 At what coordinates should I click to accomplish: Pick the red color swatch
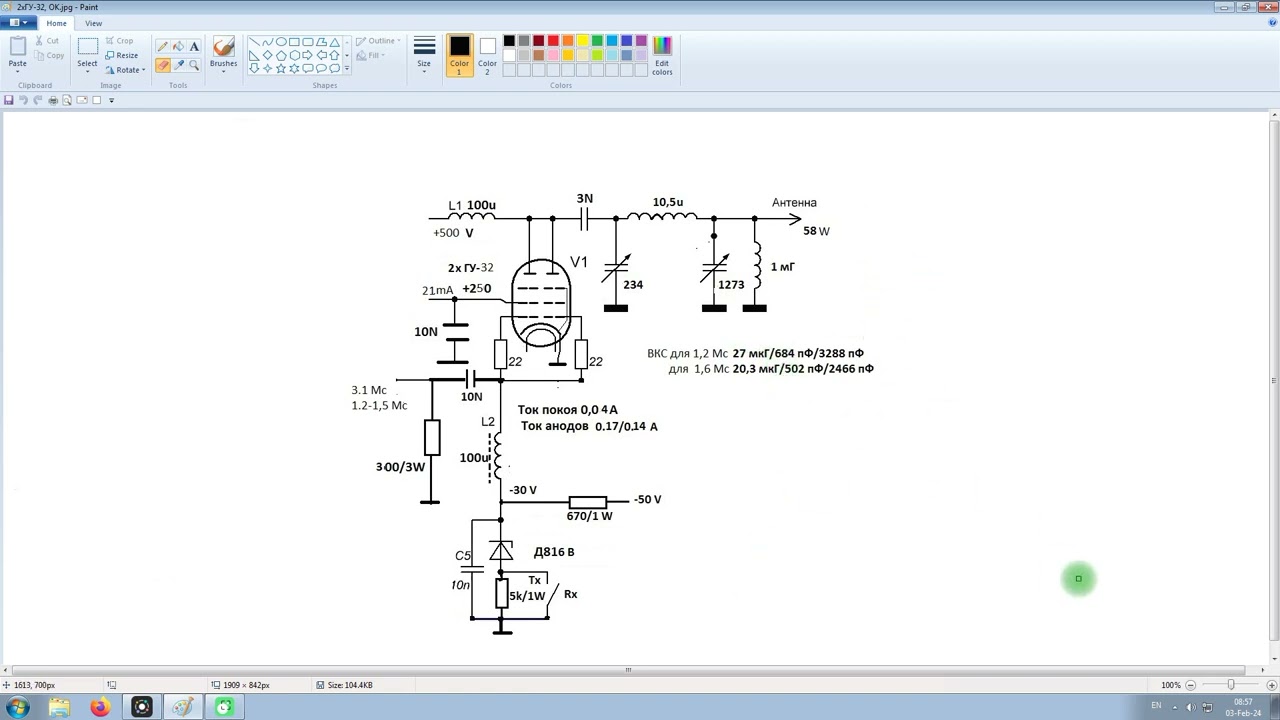[553, 41]
